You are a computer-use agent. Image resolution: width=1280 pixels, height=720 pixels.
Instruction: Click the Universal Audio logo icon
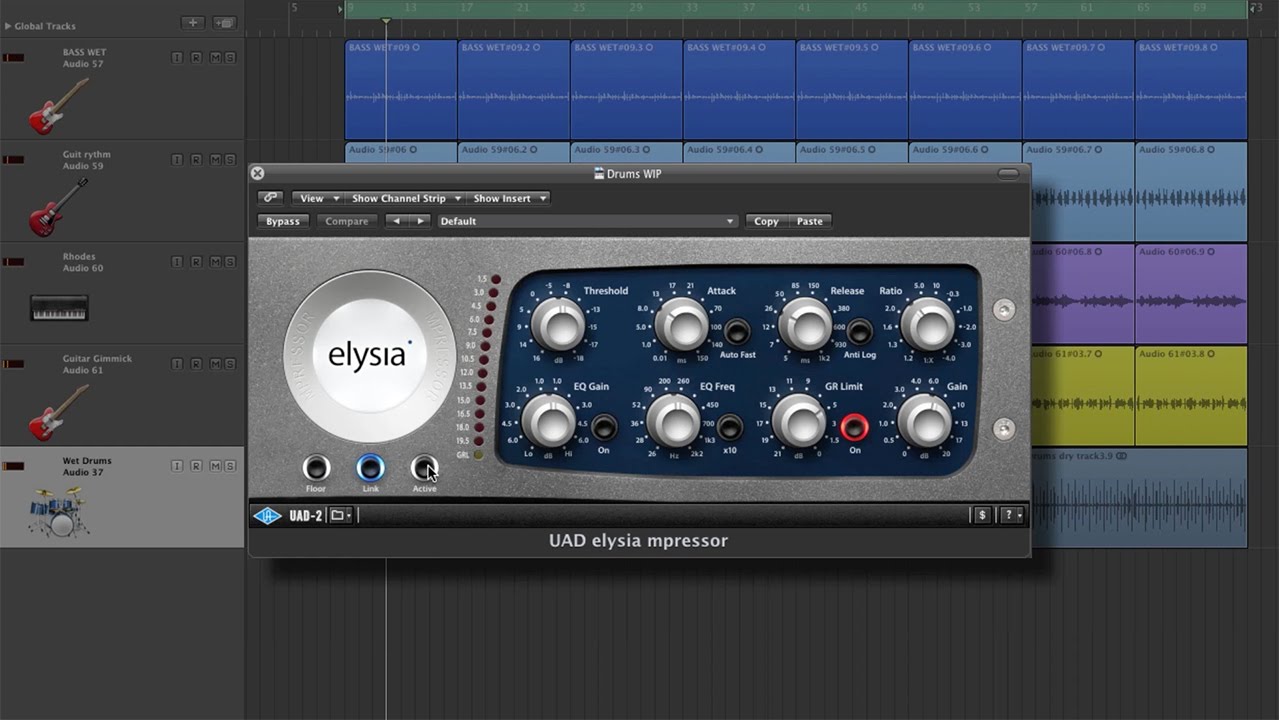(x=268, y=516)
